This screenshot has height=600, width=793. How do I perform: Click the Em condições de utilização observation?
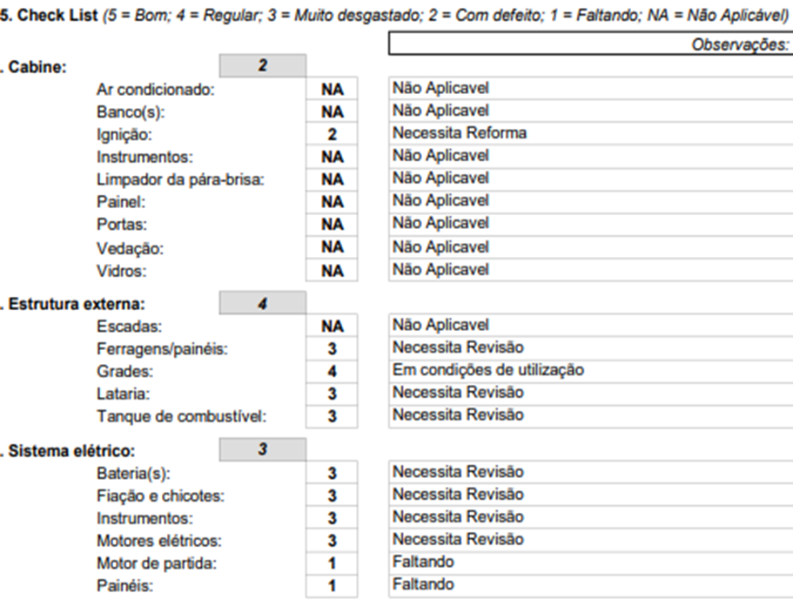tap(588, 370)
